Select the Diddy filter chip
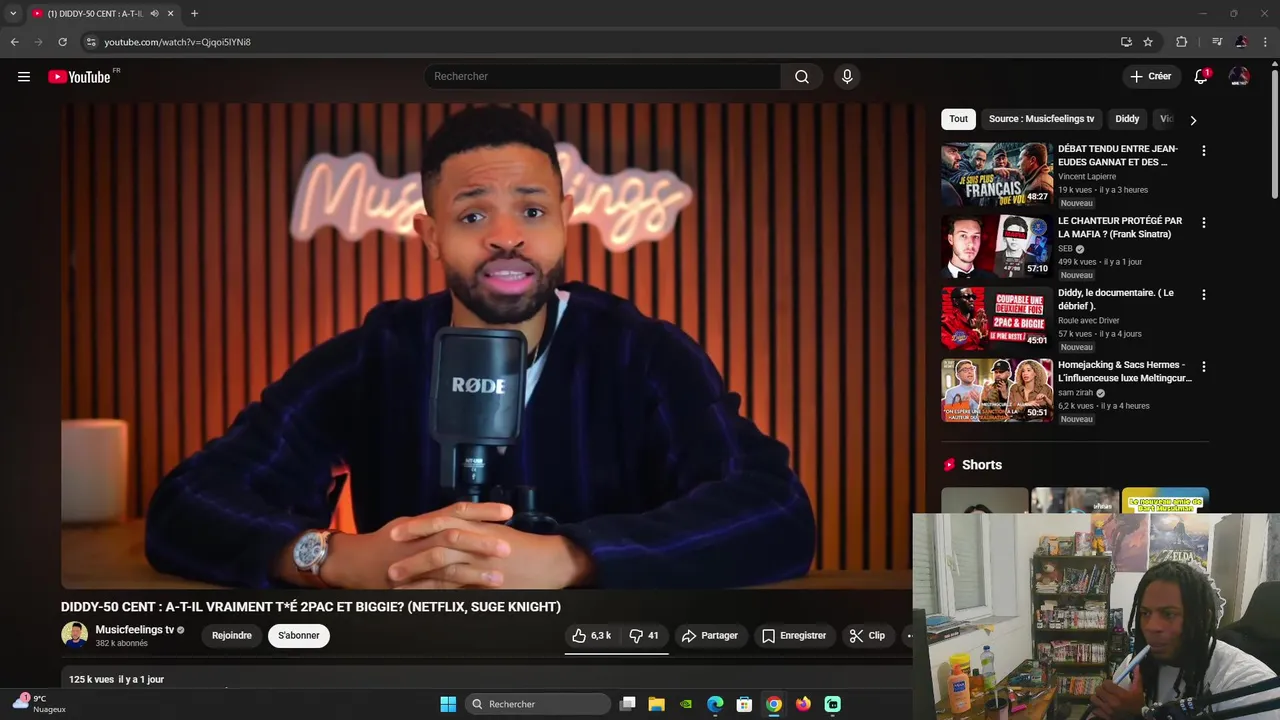The height and width of the screenshot is (720, 1280). click(x=1127, y=119)
